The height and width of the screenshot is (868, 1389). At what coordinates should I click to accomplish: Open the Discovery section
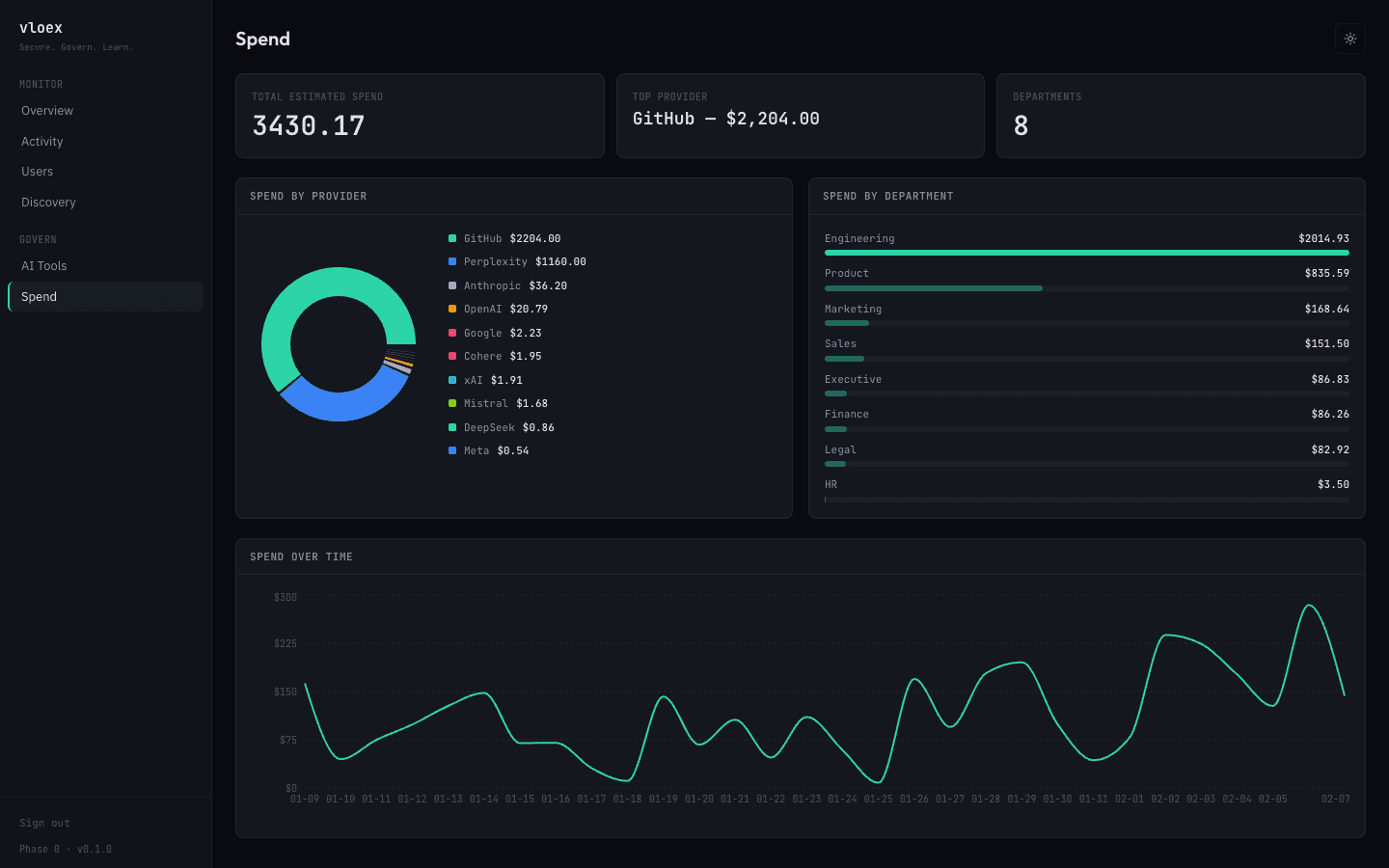tap(48, 202)
